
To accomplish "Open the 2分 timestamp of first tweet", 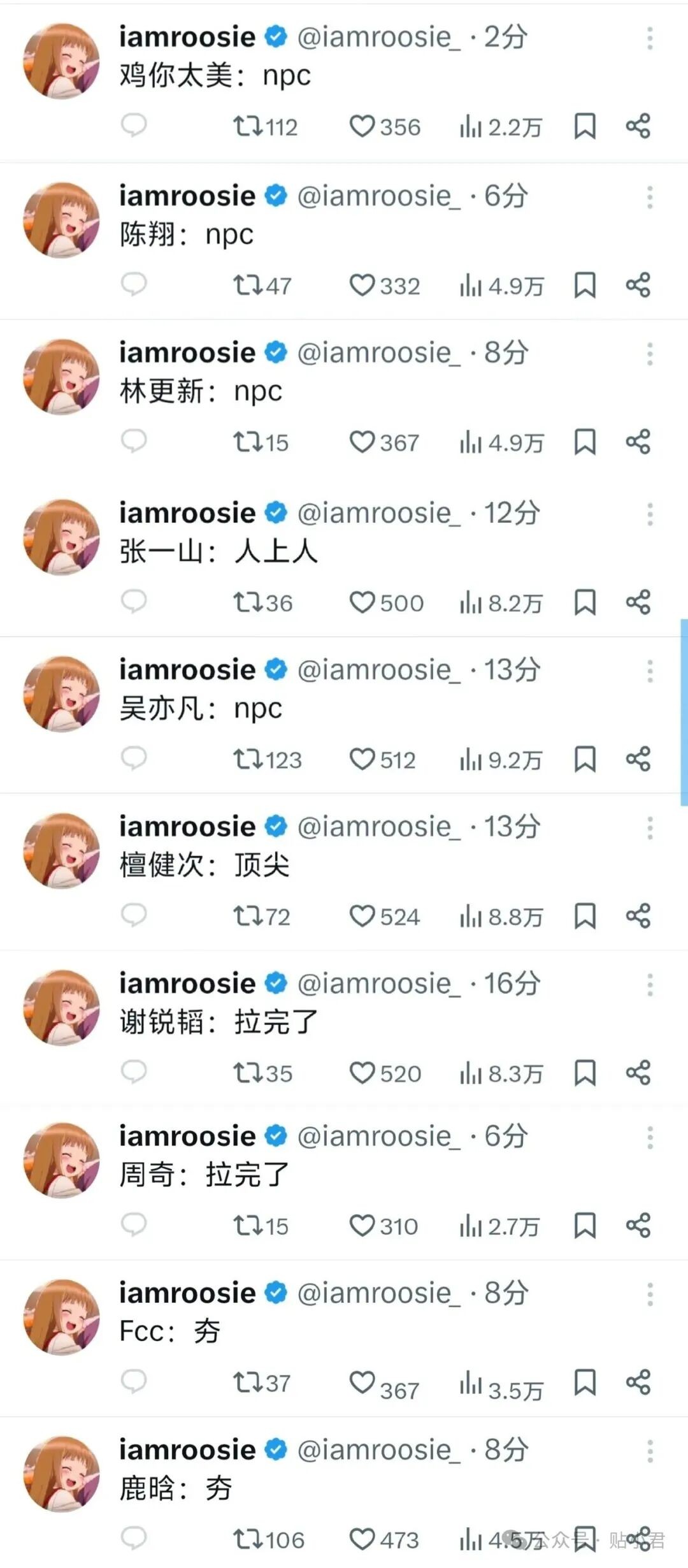I will tap(506, 37).
